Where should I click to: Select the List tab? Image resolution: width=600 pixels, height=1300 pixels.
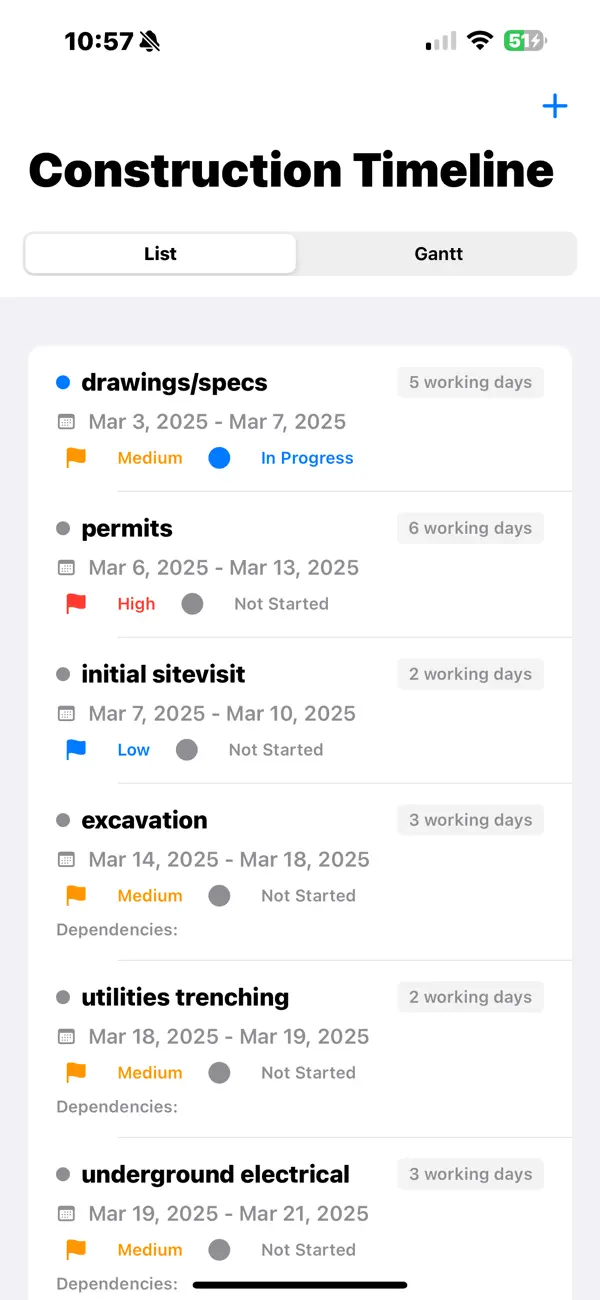(x=160, y=253)
